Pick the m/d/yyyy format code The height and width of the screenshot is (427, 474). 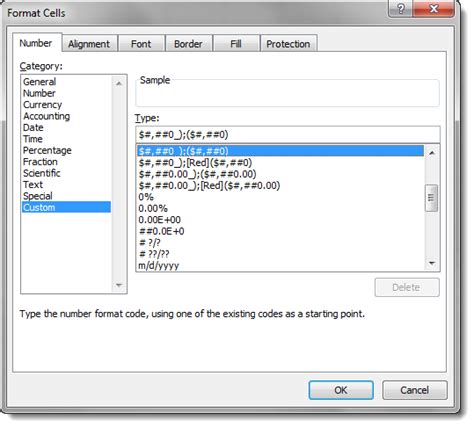pos(159,266)
